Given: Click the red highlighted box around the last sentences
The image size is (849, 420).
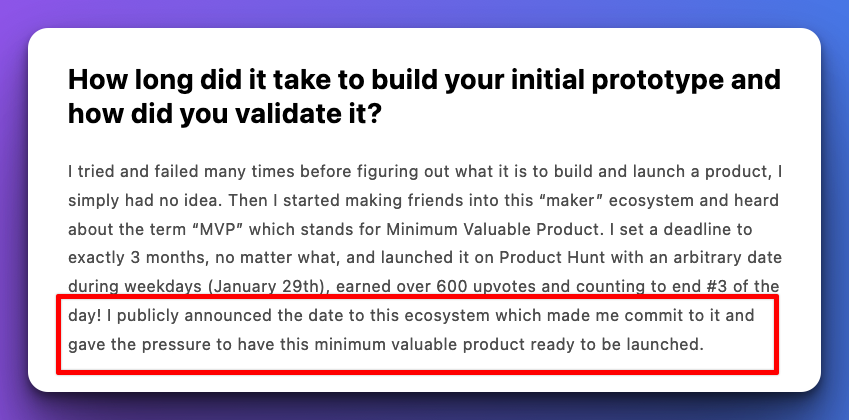Looking at the screenshot, I should pos(417,334).
